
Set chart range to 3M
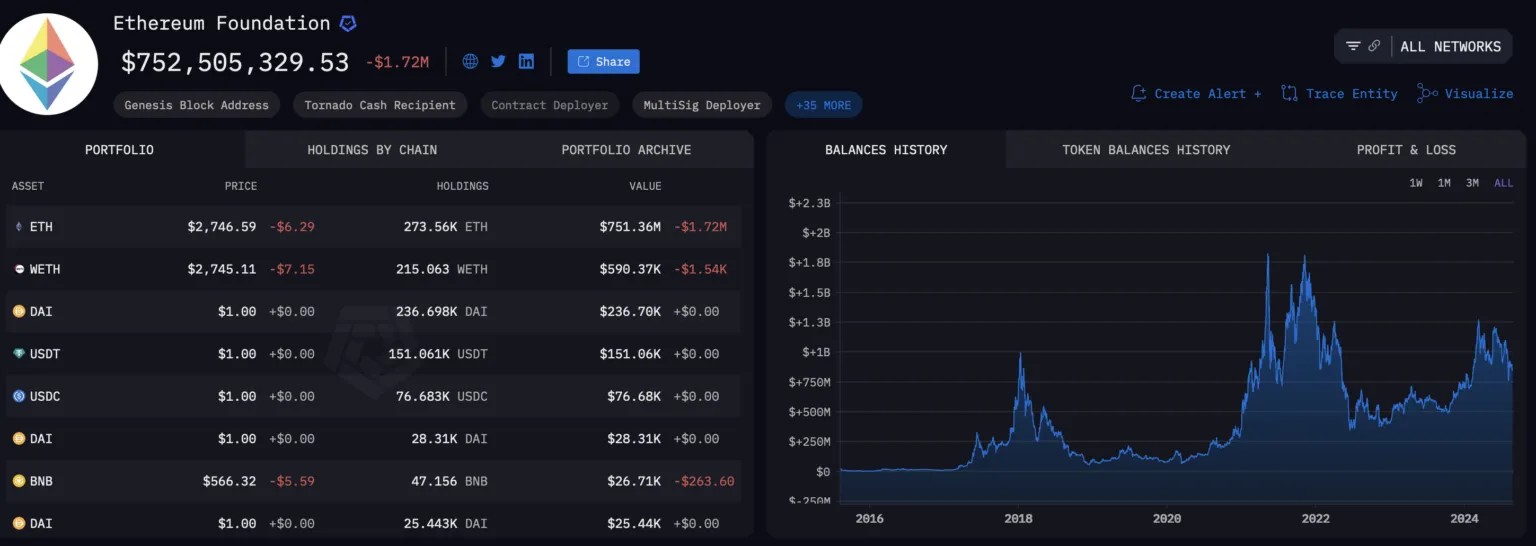click(x=1472, y=183)
